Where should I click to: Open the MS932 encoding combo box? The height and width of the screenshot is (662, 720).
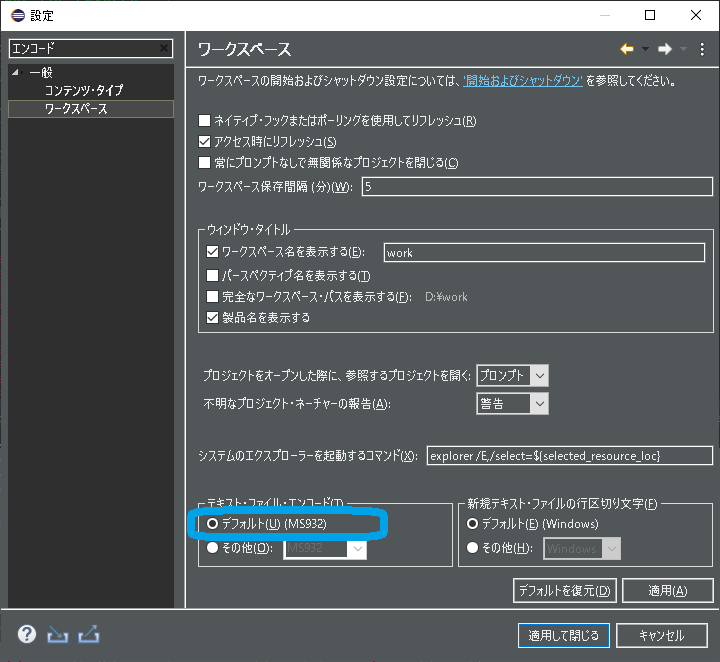(325, 548)
